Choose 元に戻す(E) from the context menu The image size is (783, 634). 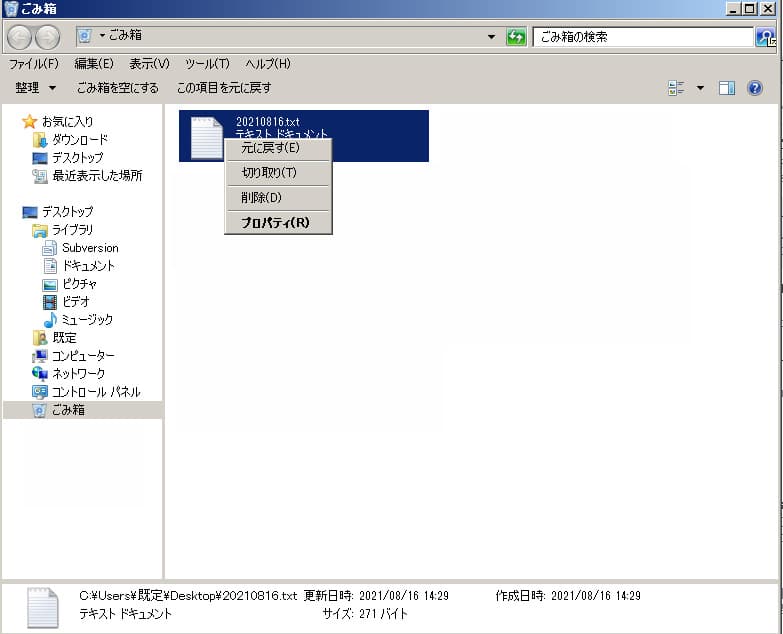pos(270,148)
